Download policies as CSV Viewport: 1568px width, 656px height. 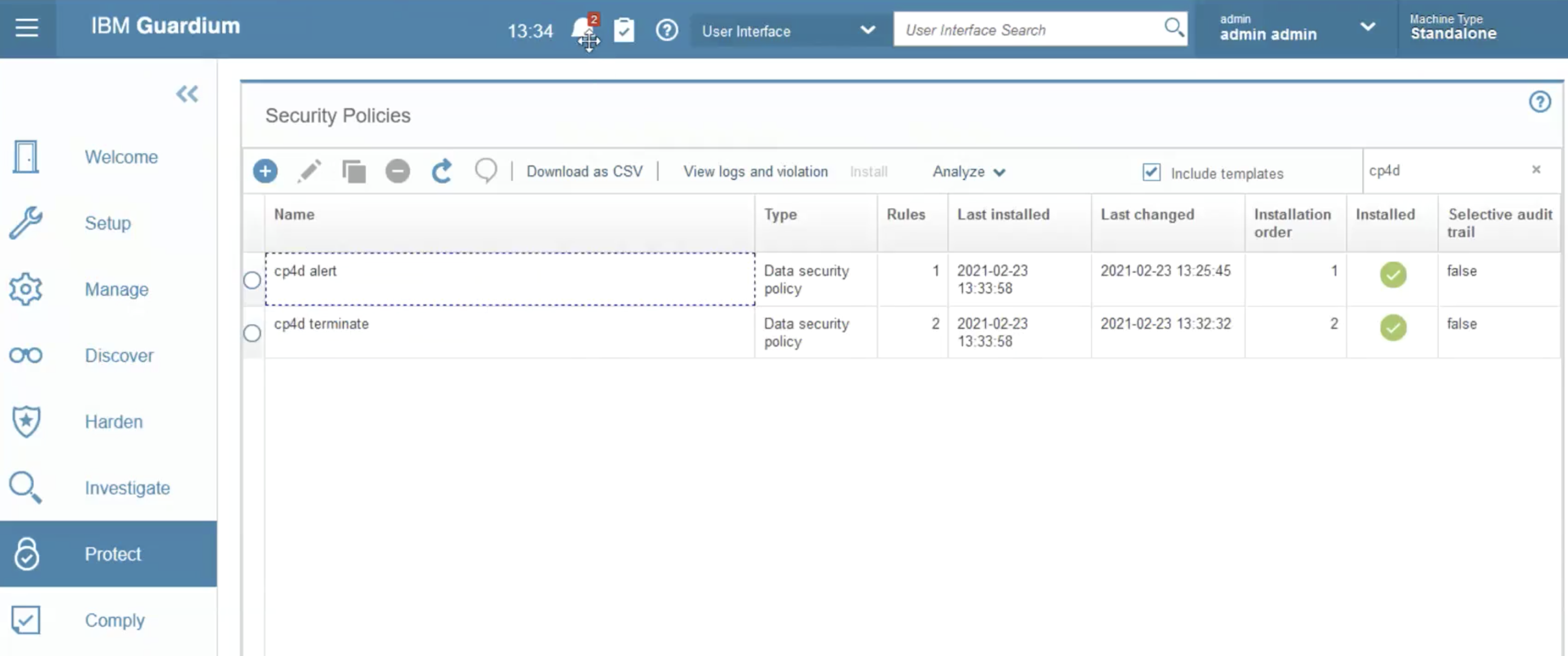click(584, 171)
